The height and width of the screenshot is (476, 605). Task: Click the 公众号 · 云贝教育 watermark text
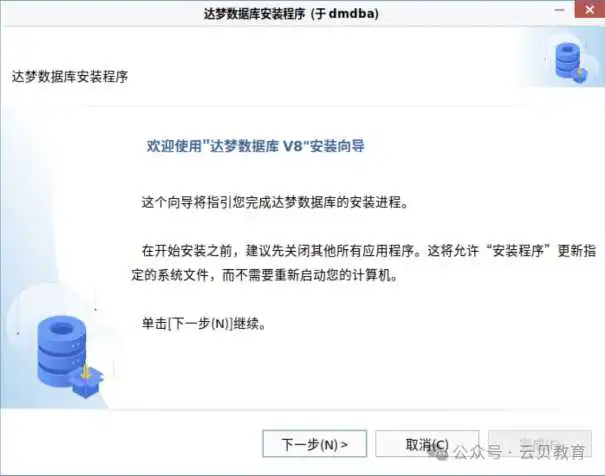pos(519,452)
